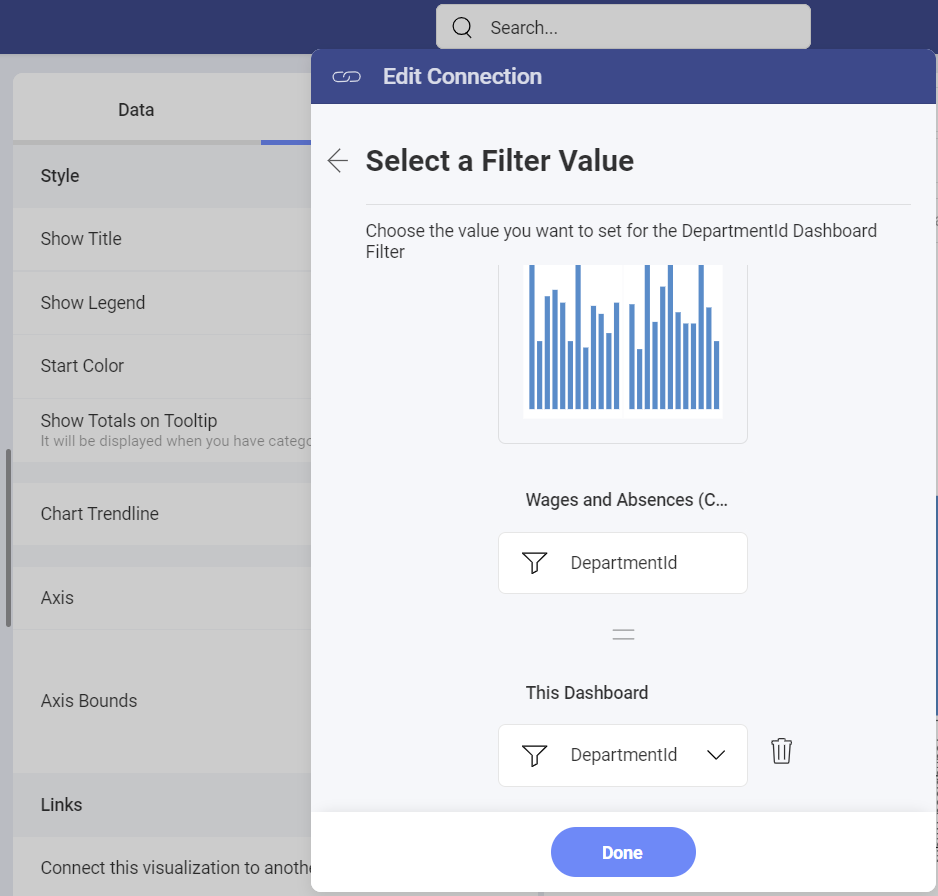This screenshot has width=938, height=896.
Task: Expand the This Dashboard DepartmentId dropdown
Action: click(x=716, y=755)
